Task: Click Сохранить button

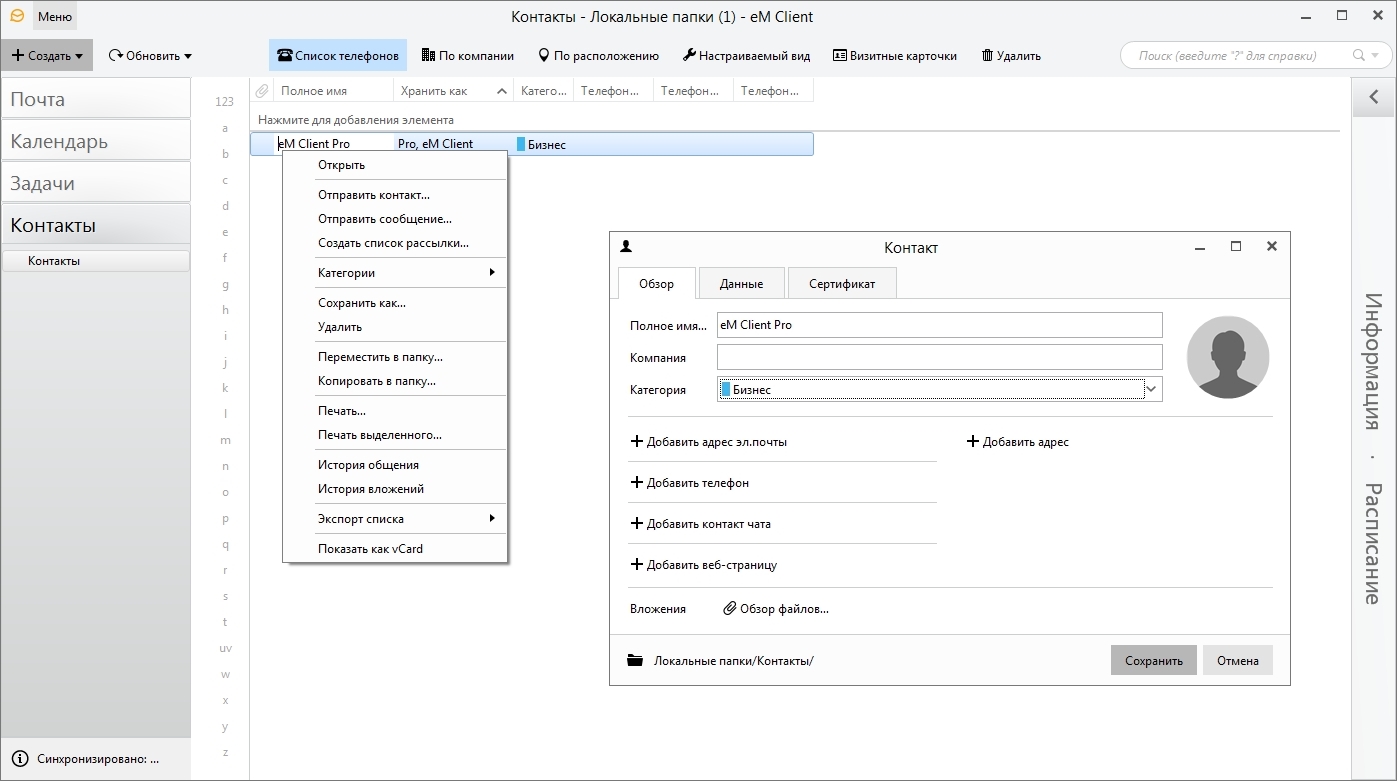Action: pos(1153,660)
